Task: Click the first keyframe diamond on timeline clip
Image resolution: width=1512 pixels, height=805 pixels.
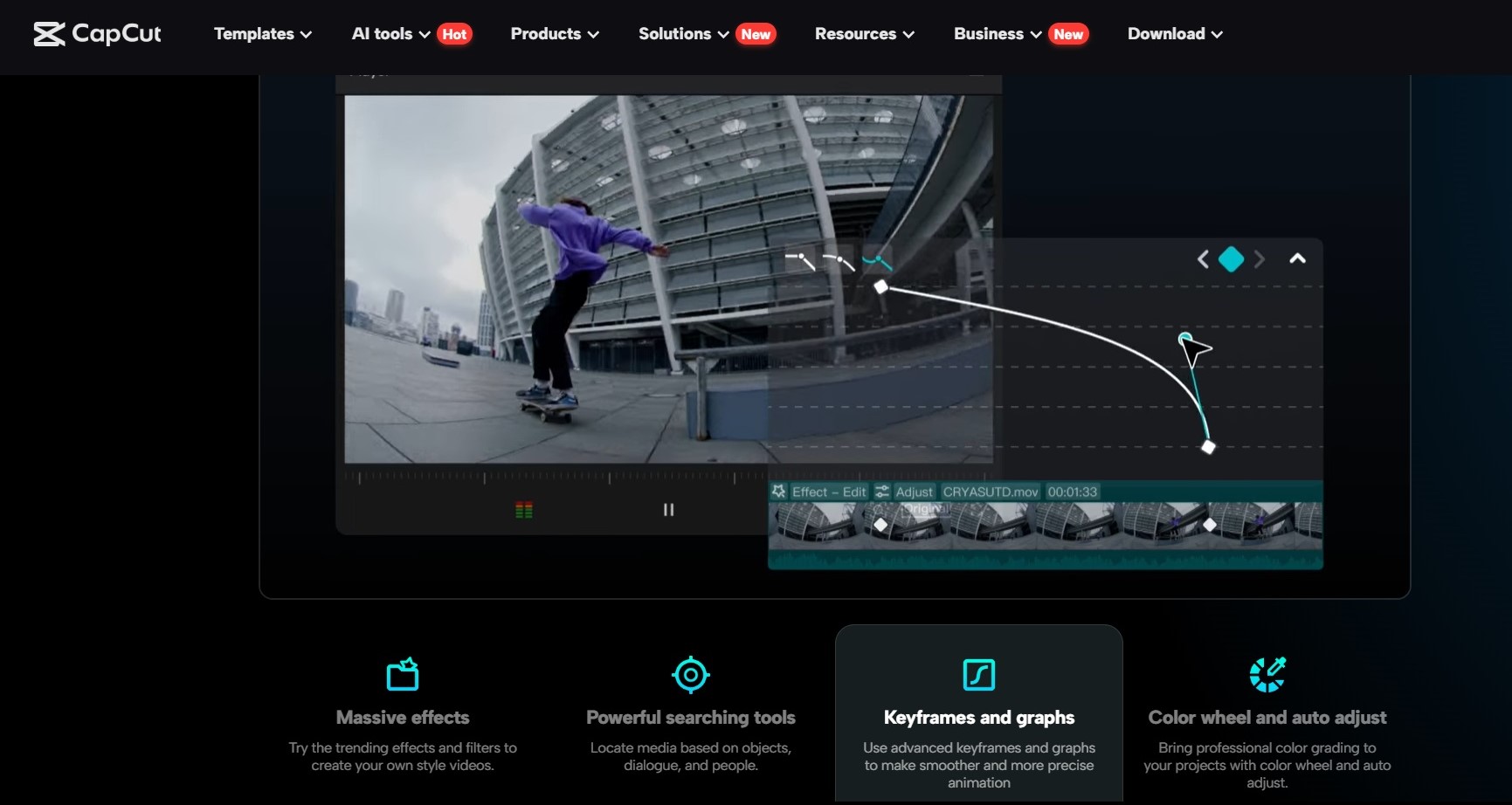Action: click(880, 525)
